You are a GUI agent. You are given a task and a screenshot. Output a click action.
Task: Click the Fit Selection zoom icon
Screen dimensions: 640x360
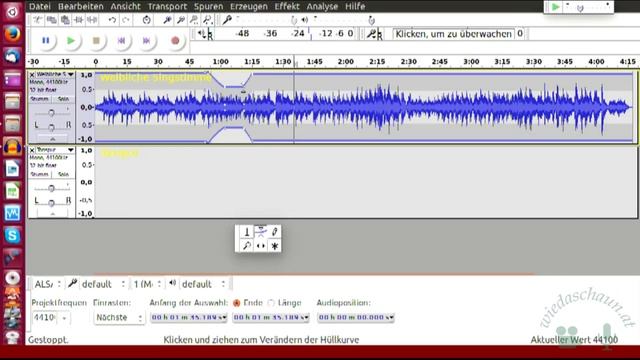point(194,20)
